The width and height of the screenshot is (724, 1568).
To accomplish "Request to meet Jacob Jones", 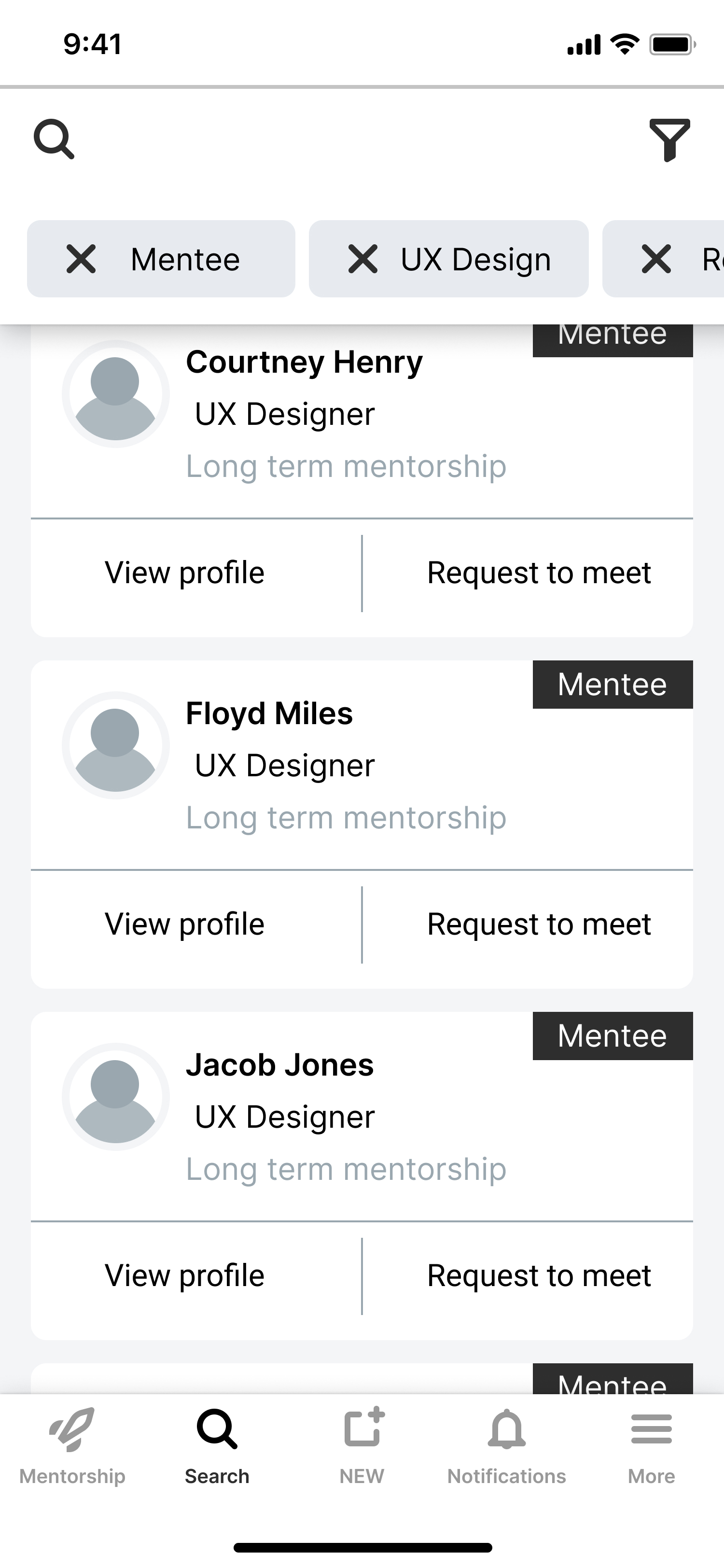I will pyautogui.click(x=539, y=1275).
